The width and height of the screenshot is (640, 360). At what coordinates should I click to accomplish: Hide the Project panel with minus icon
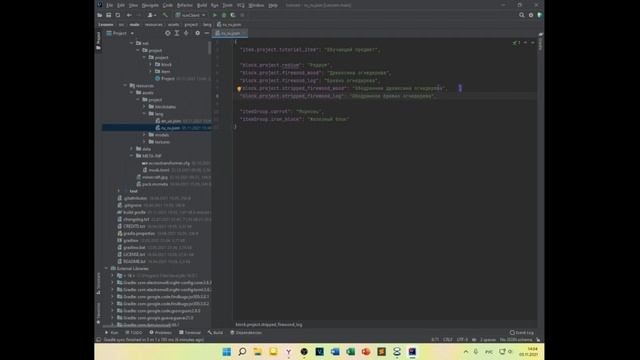(x=207, y=33)
